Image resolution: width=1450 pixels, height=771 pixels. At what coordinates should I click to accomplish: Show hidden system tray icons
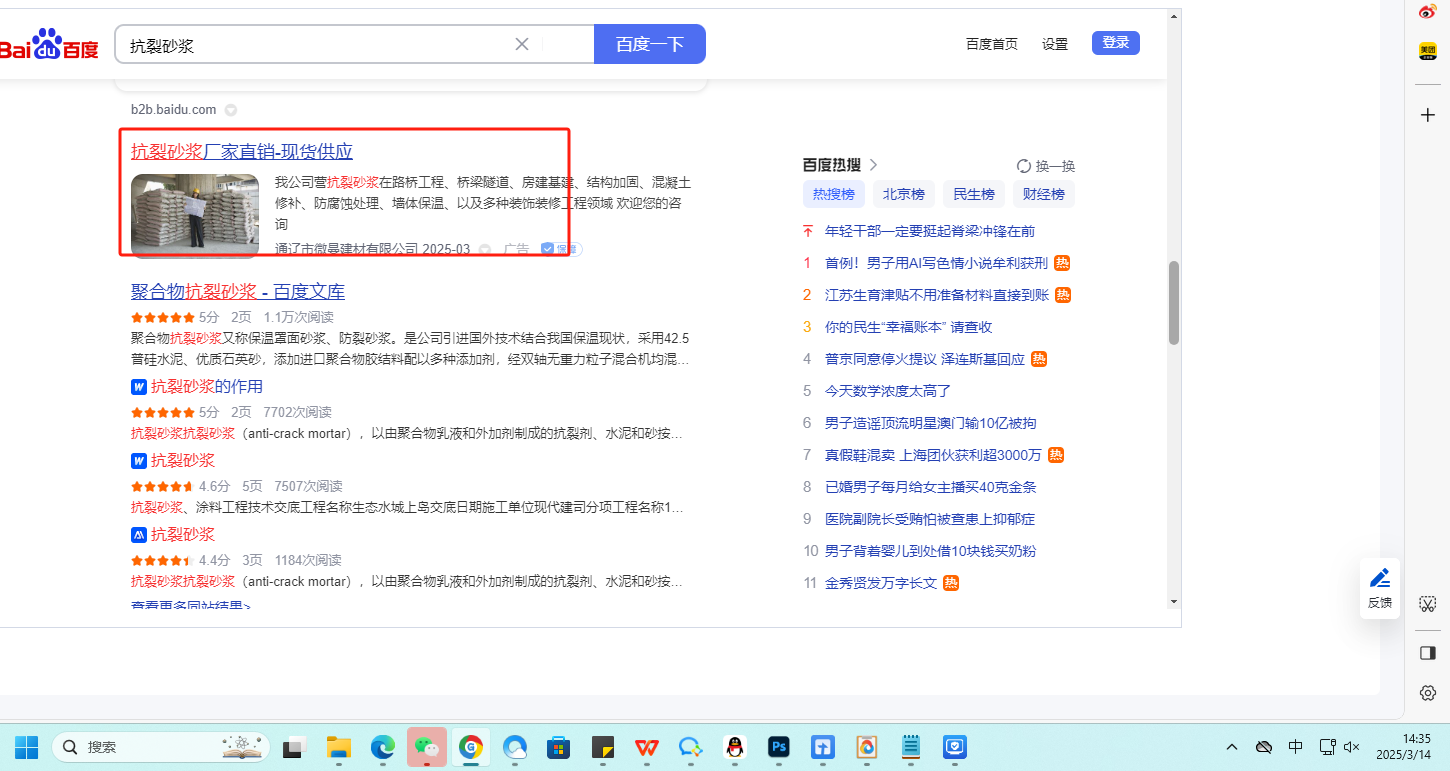1232,747
